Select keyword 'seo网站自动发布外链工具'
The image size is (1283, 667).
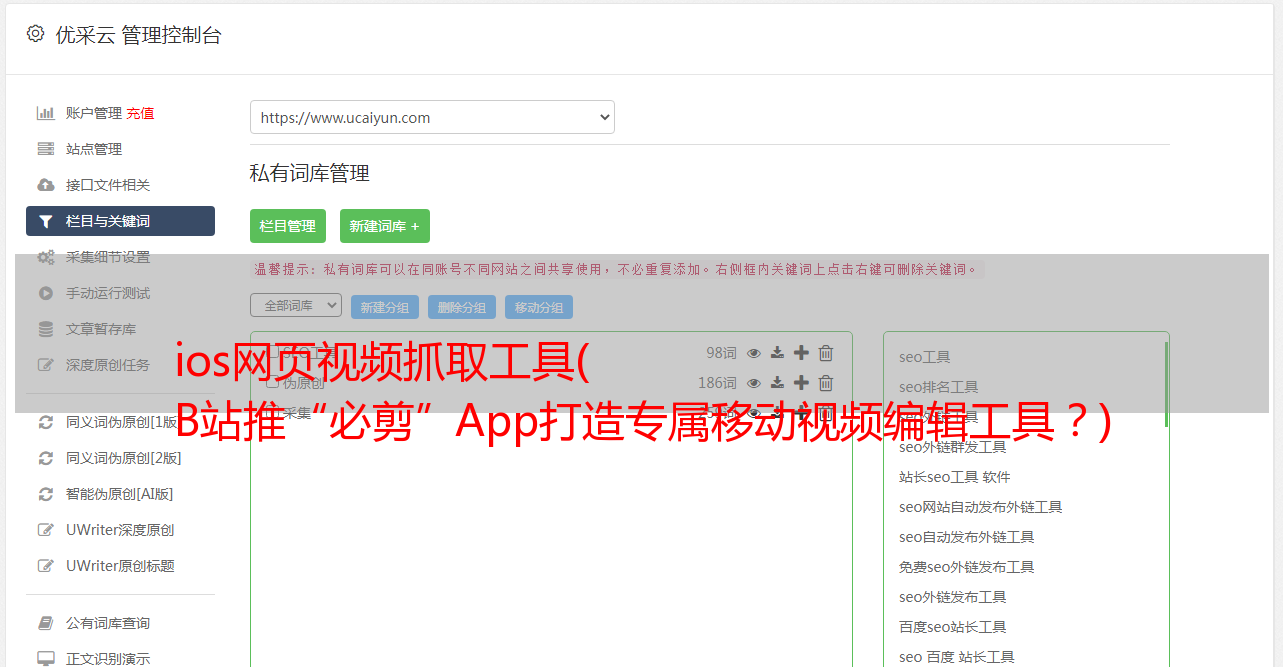pos(981,507)
